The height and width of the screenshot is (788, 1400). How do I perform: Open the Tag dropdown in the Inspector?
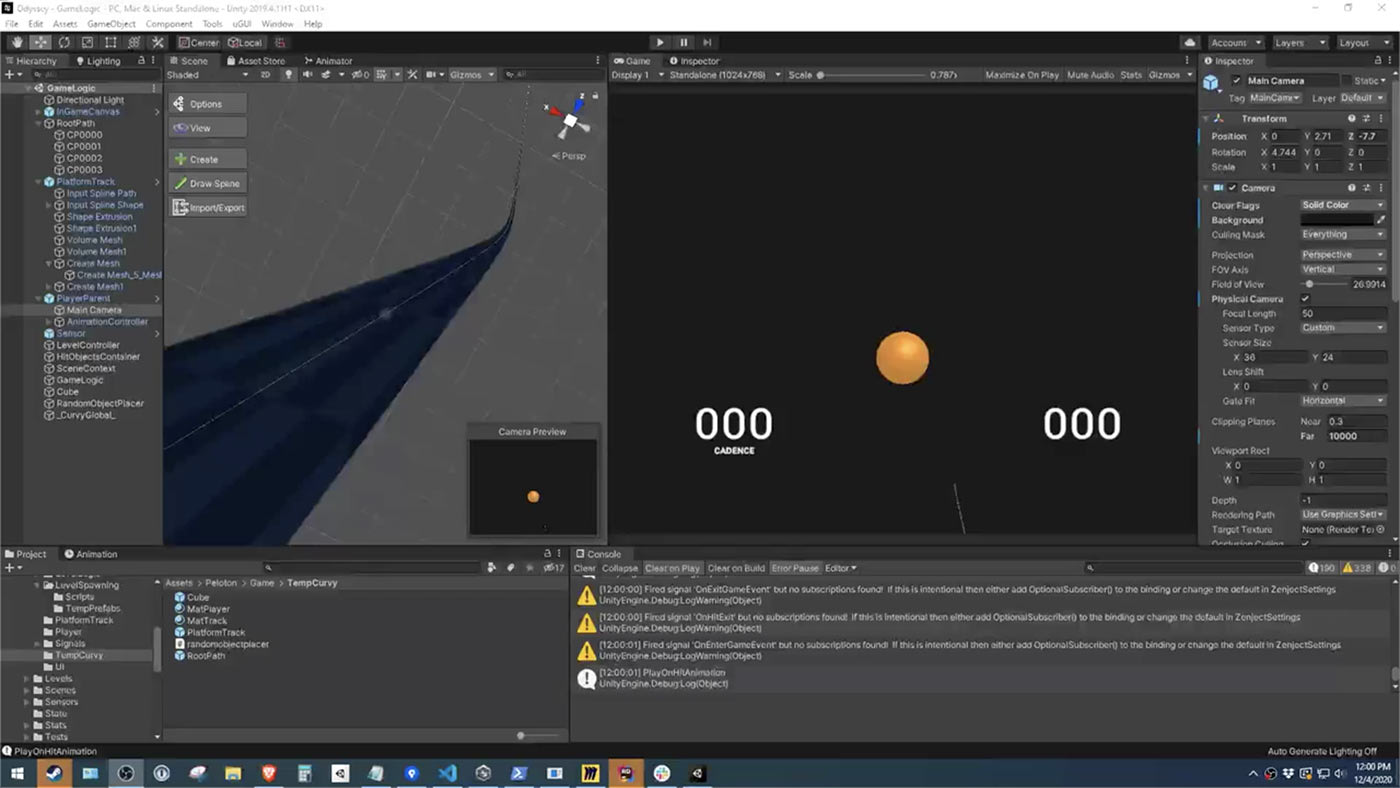click(1275, 98)
